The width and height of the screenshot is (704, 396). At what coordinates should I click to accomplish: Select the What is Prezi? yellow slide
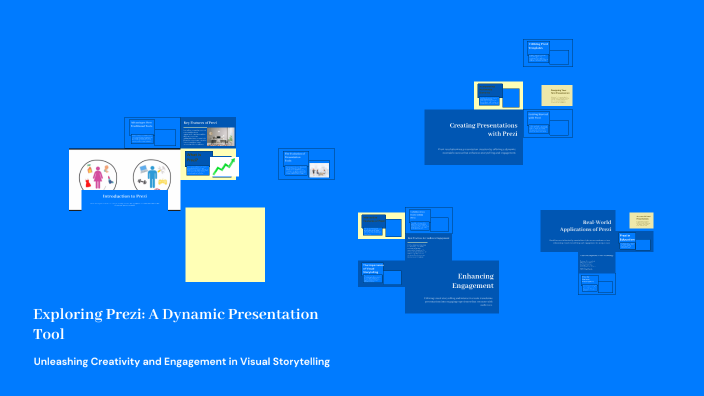pos(208,164)
